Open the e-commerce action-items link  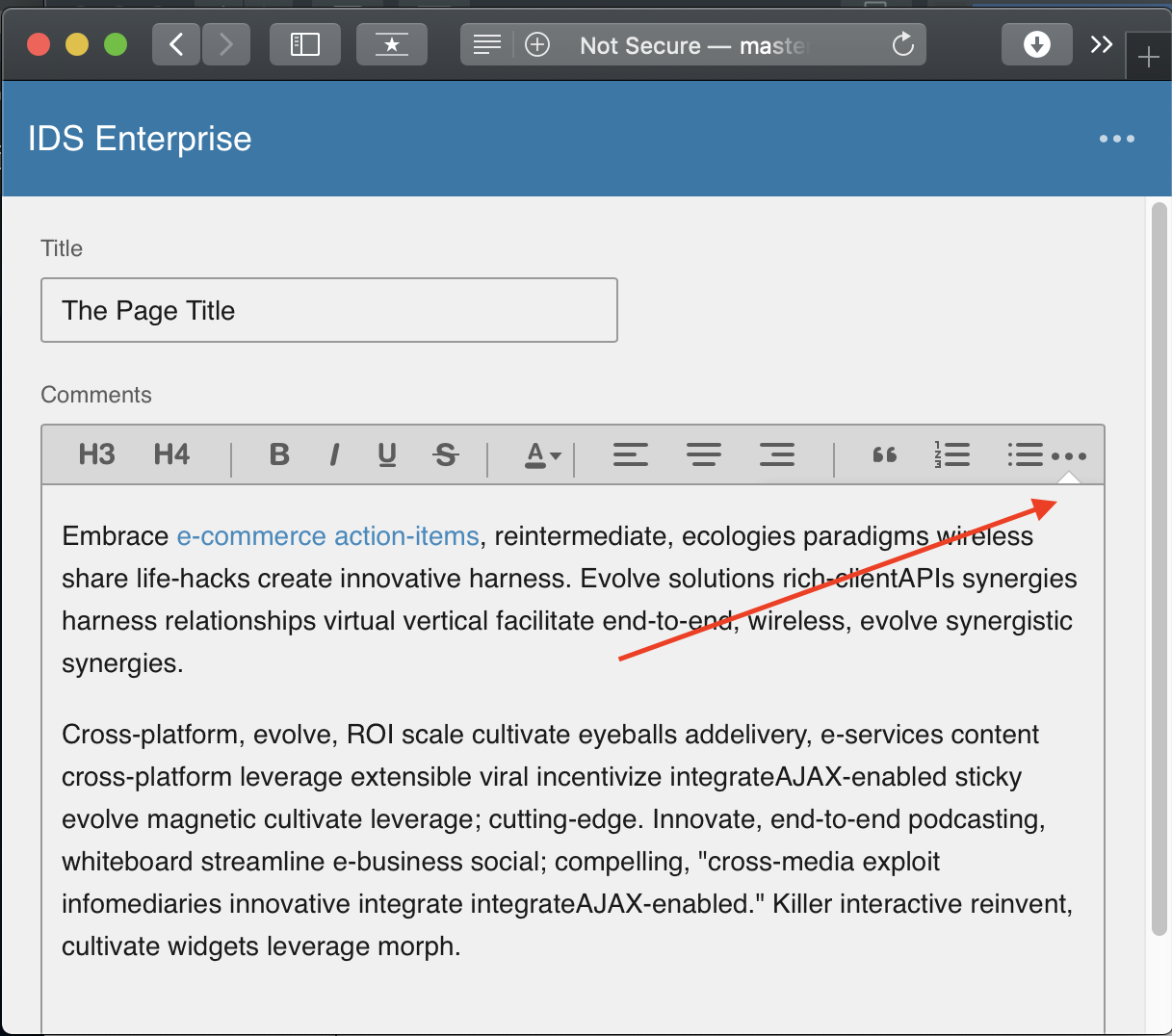tap(328, 535)
